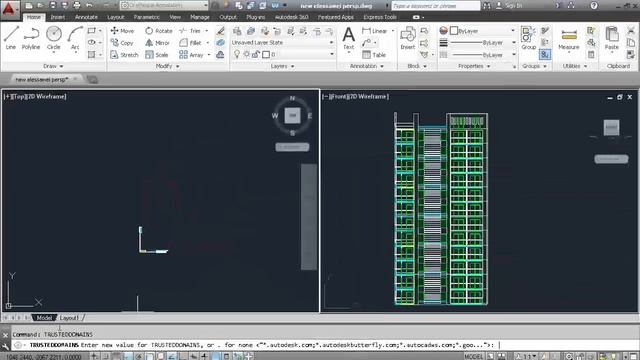Screen dimensions: 640x360
Task: Click the Scale tool
Action: coord(157,55)
